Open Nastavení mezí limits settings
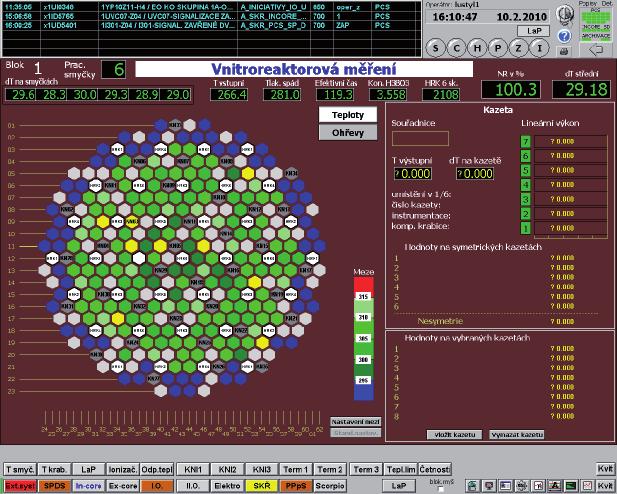This screenshot has height=494, width=617. [x=356, y=422]
